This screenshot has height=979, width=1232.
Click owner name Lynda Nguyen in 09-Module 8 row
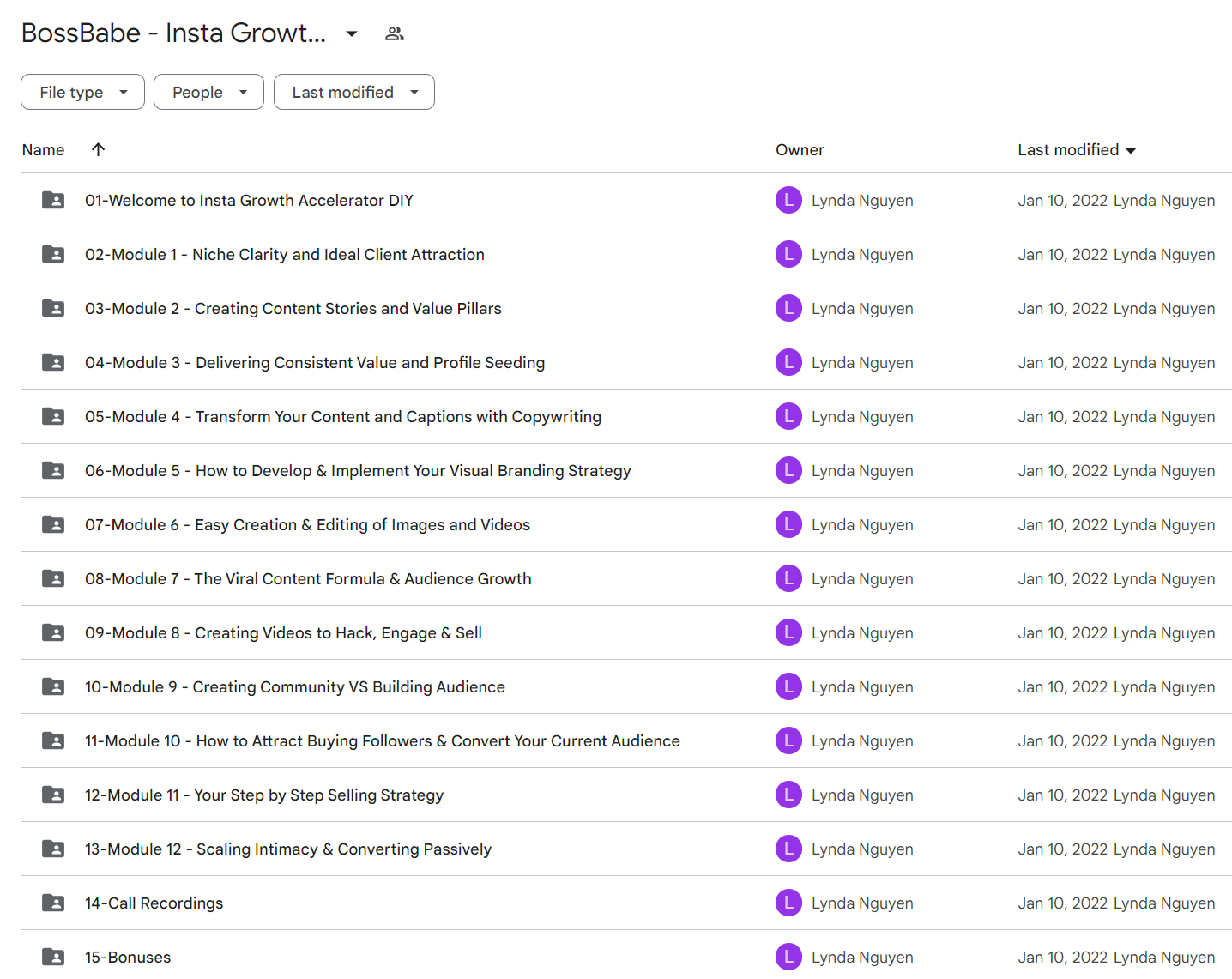(862, 632)
